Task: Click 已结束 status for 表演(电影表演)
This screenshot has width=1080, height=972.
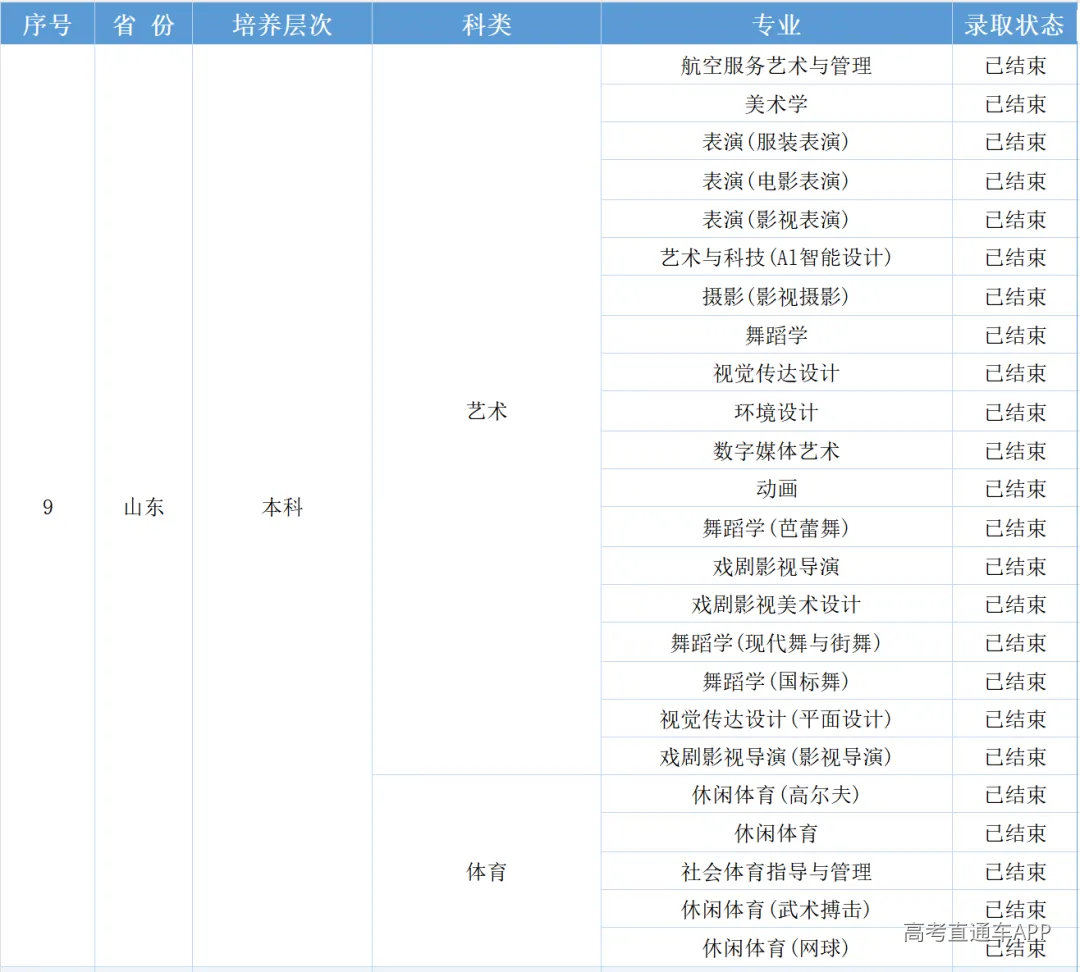Action: coord(1015,181)
